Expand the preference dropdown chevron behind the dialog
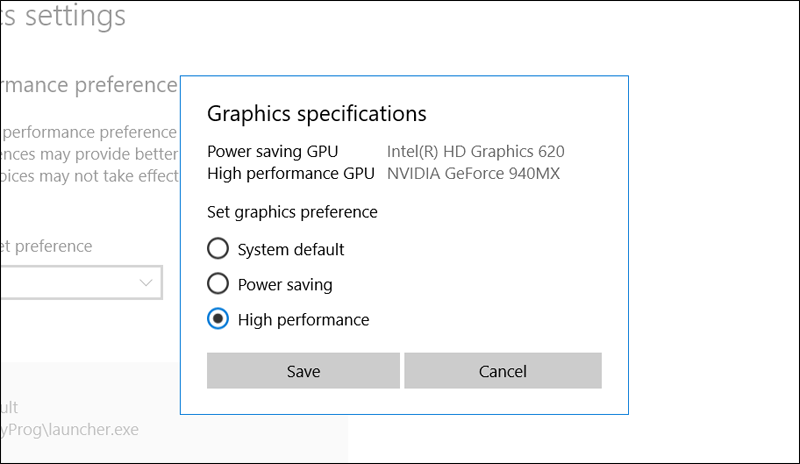 pyautogui.click(x=146, y=284)
